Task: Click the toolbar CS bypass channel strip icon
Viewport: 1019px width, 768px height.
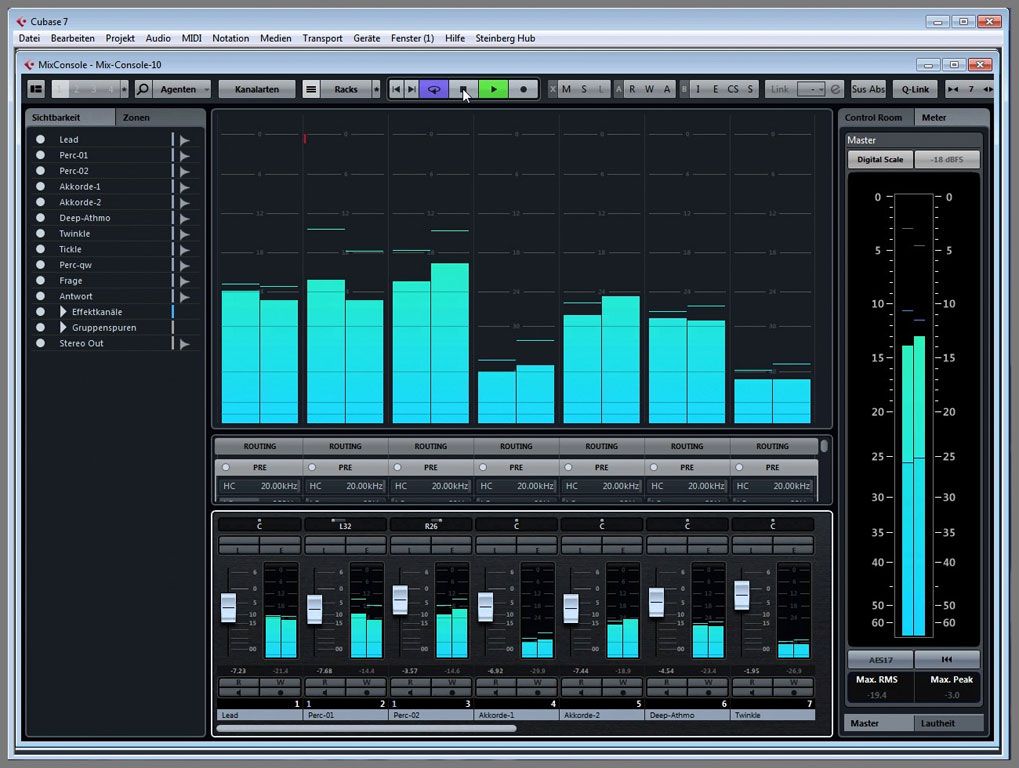Action: coord(733,89)
